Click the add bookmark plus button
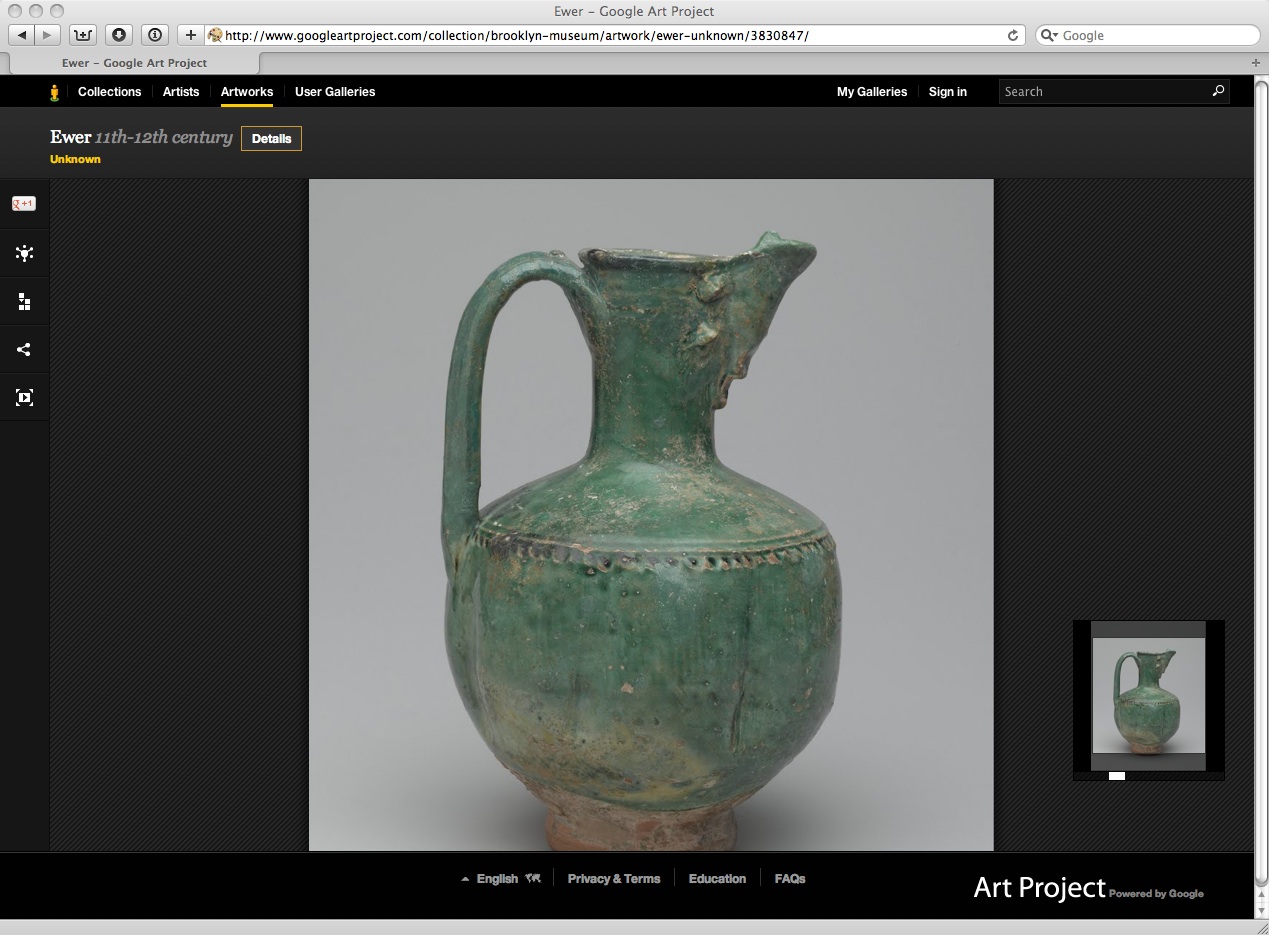This screenshot has height=935, width=1269. click(x=190, y=35)
